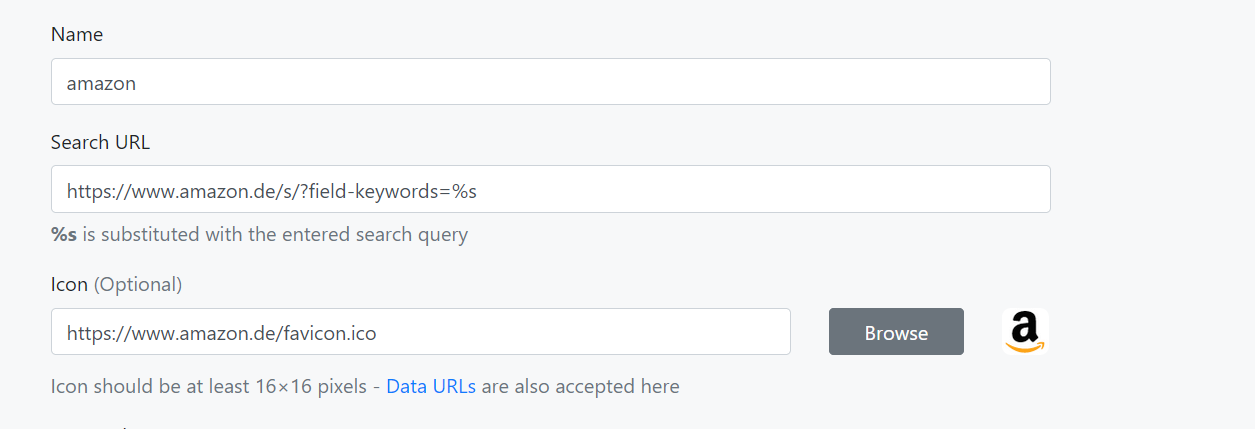Click "favicon.ico" in the Icon field

point(332,333)
